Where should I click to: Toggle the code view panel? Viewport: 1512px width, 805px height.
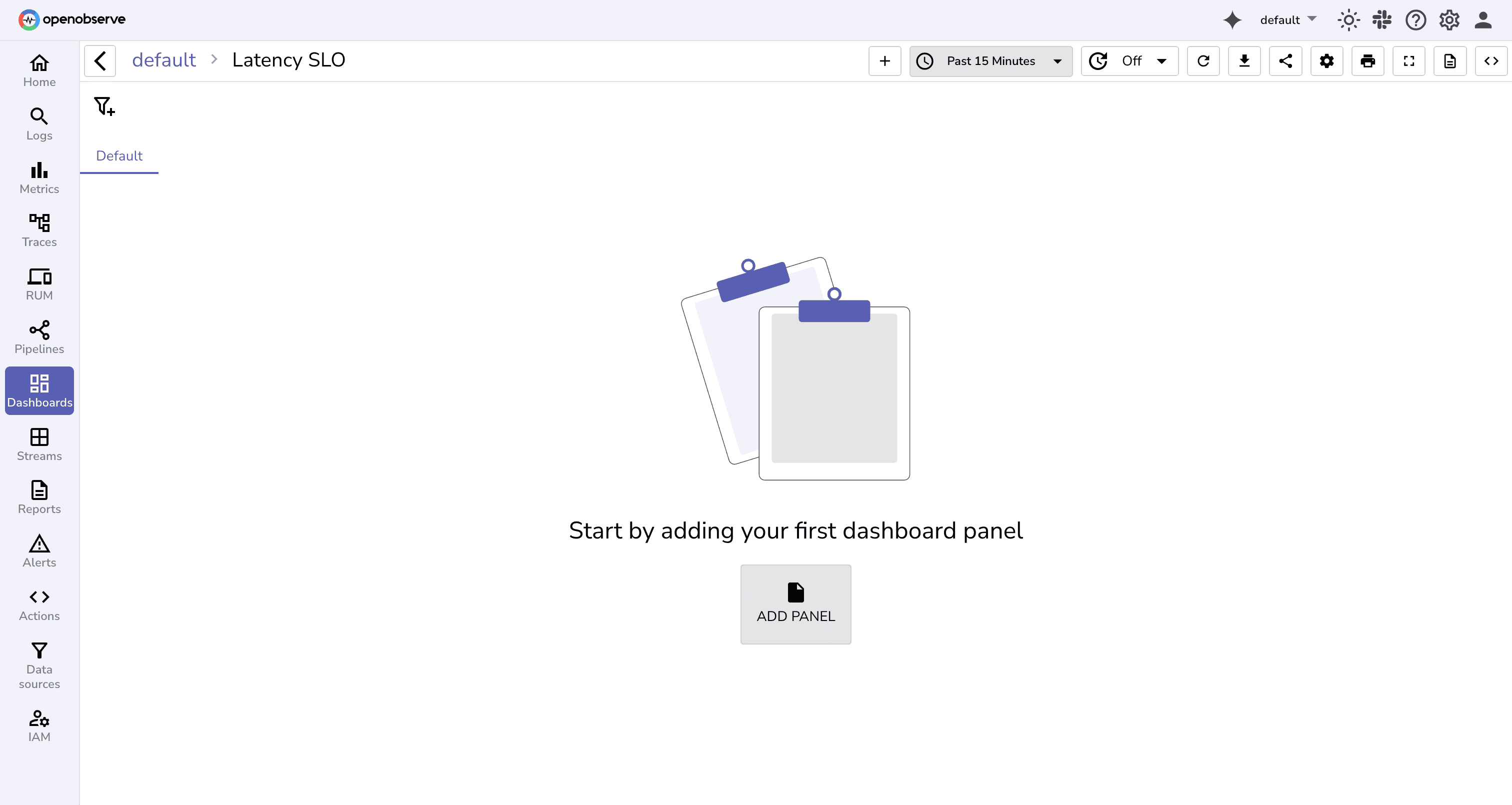click(x=1490, y=60)
